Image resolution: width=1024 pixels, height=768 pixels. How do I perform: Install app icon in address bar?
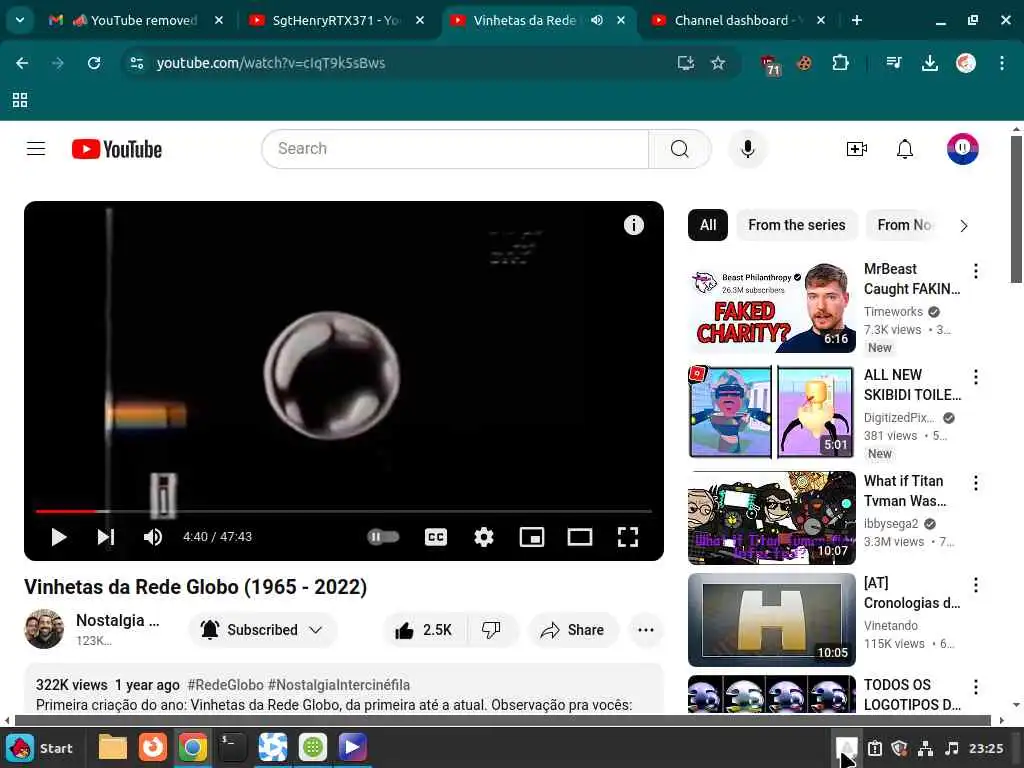(685, 63)
